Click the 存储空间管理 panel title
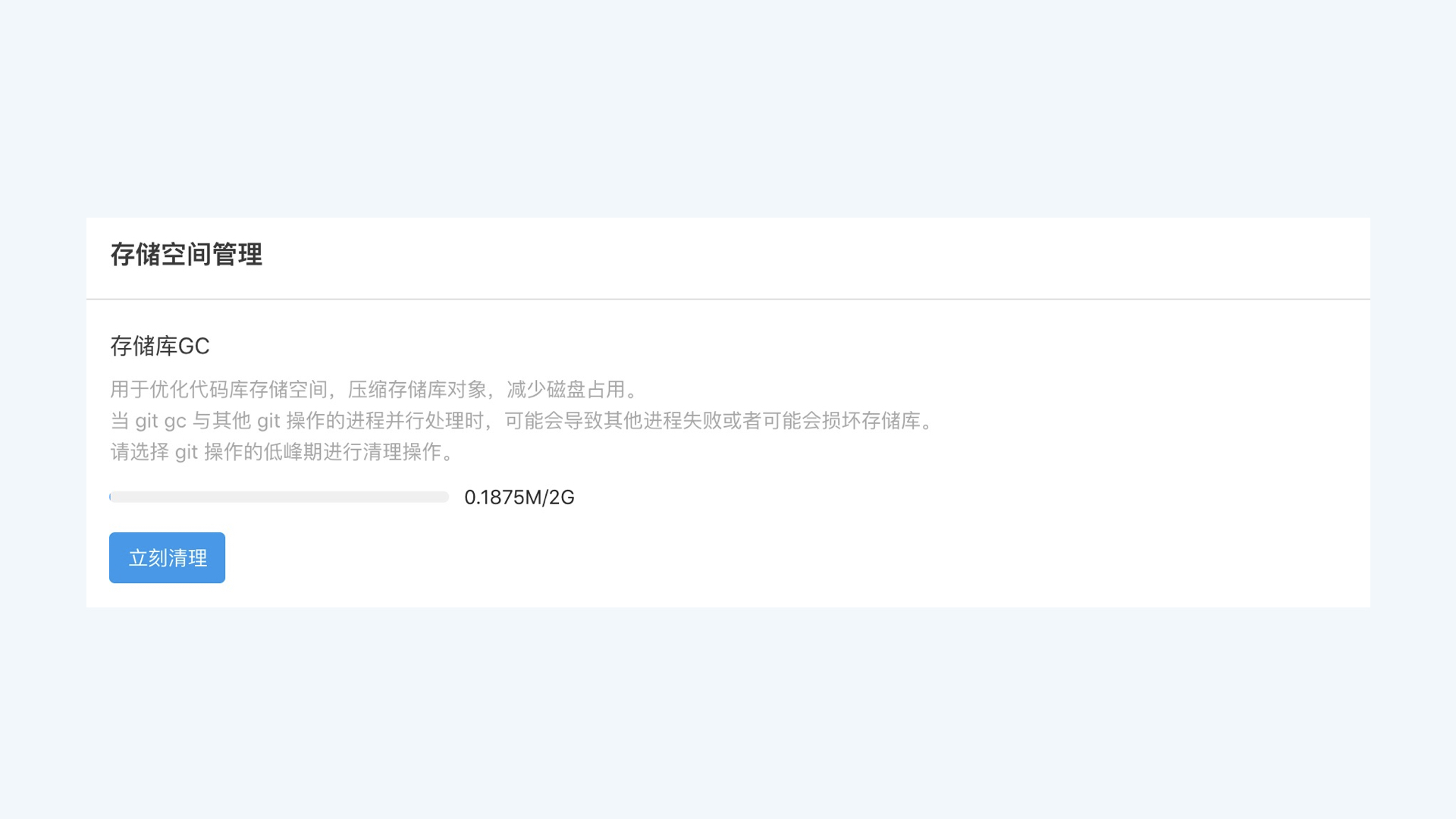 (x=187, y=254)
